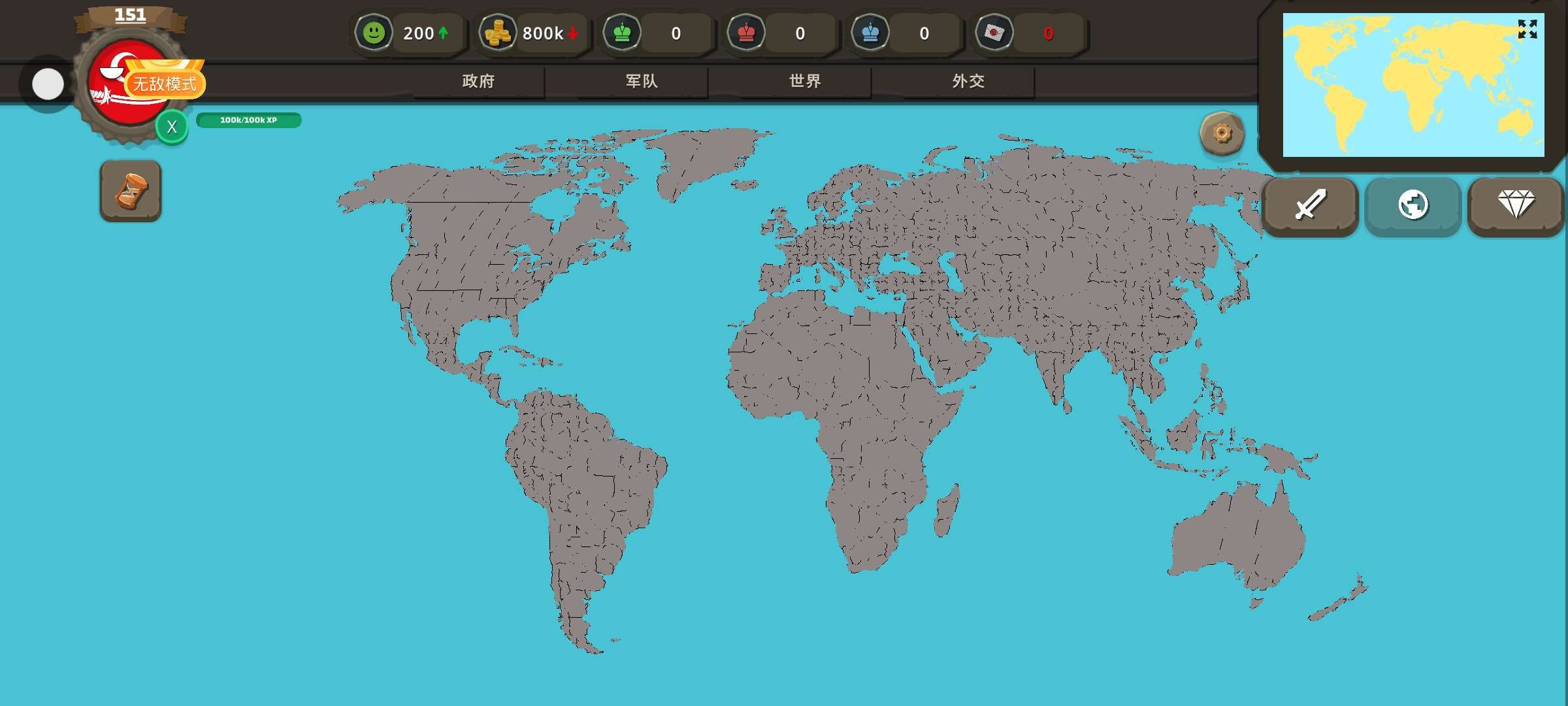Click the gold coins treasury icon
This screenshot has height=706, width=1568.
pyautogui.click(x=498, y=33)
